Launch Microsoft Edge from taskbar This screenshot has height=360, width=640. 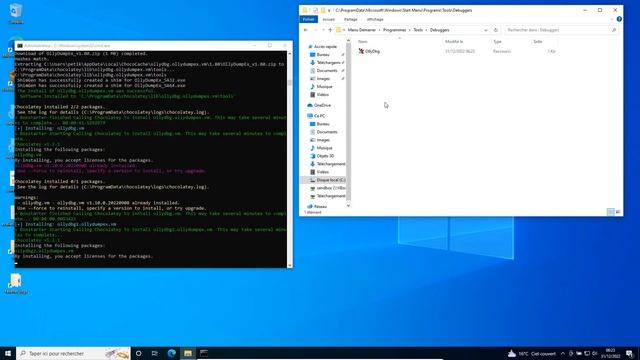coord(171,353)
